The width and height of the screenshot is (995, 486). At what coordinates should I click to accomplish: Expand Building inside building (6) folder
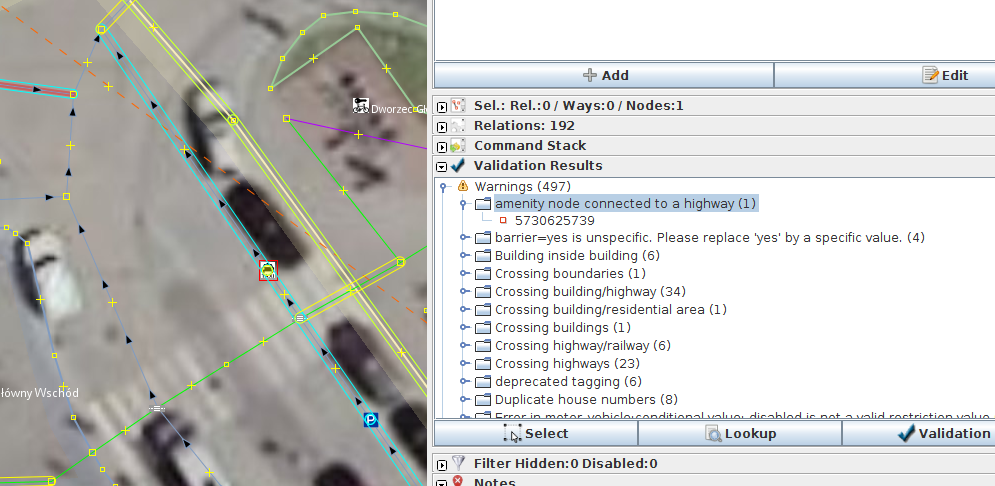(x=465, y=256)
